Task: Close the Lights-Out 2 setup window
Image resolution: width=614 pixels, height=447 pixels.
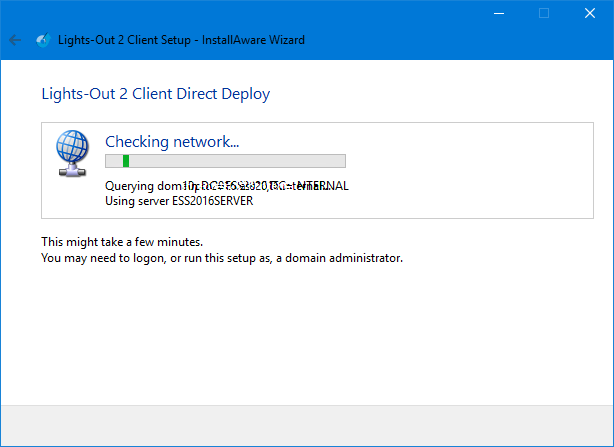Action: pos(590,13)
